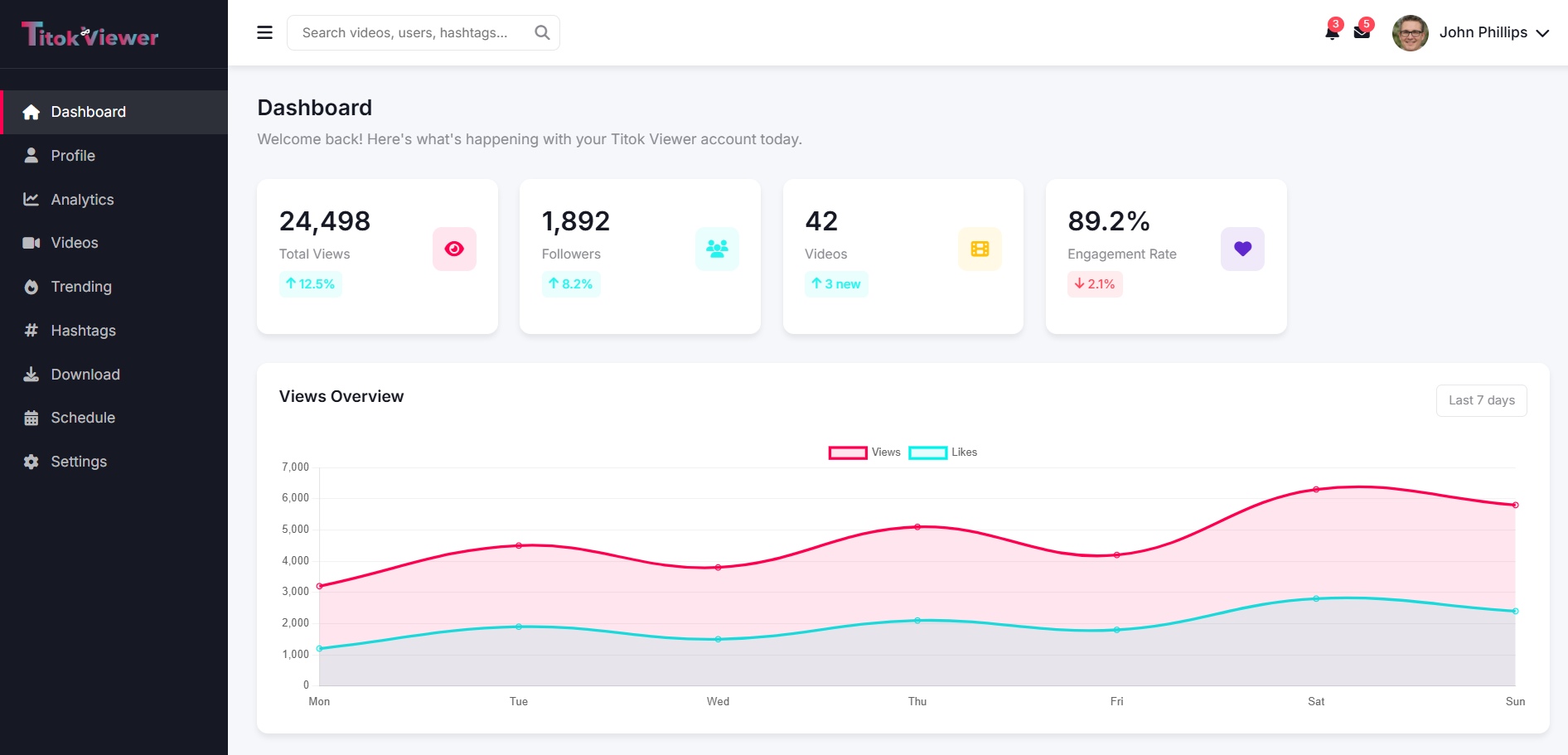1568x755 pixels.
Task: Go to the Dashboard sidebar entry
Action: point(88,112)
